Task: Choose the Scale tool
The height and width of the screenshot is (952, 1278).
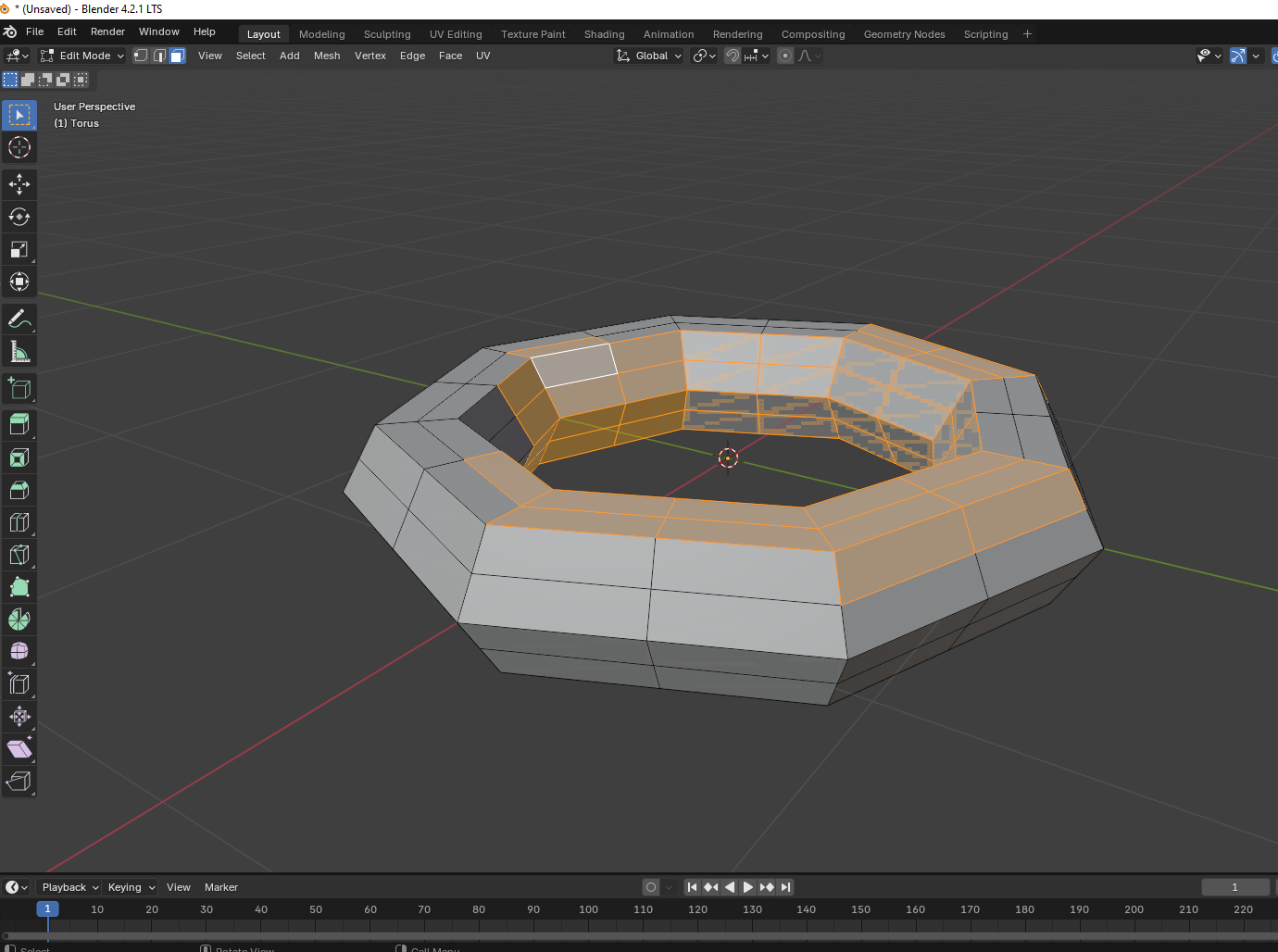Action: [x=19, y=249]
